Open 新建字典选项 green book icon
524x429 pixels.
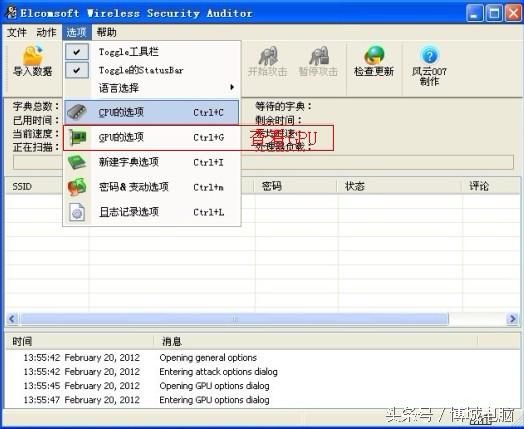point(77,162)
